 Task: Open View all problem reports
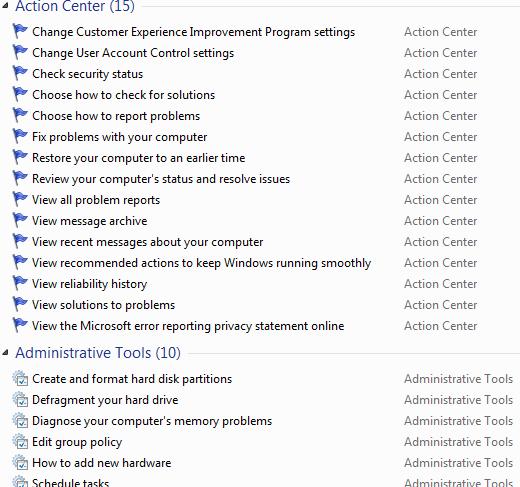tap(96, 200)
